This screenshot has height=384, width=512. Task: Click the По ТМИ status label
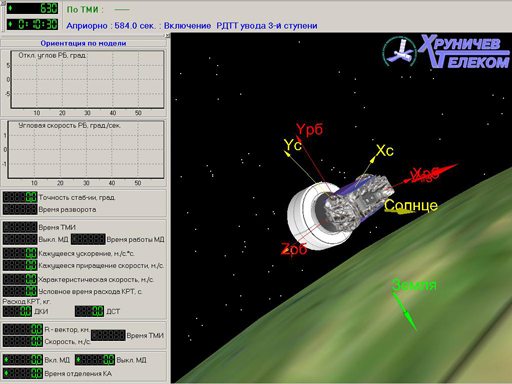click(85, 9)
